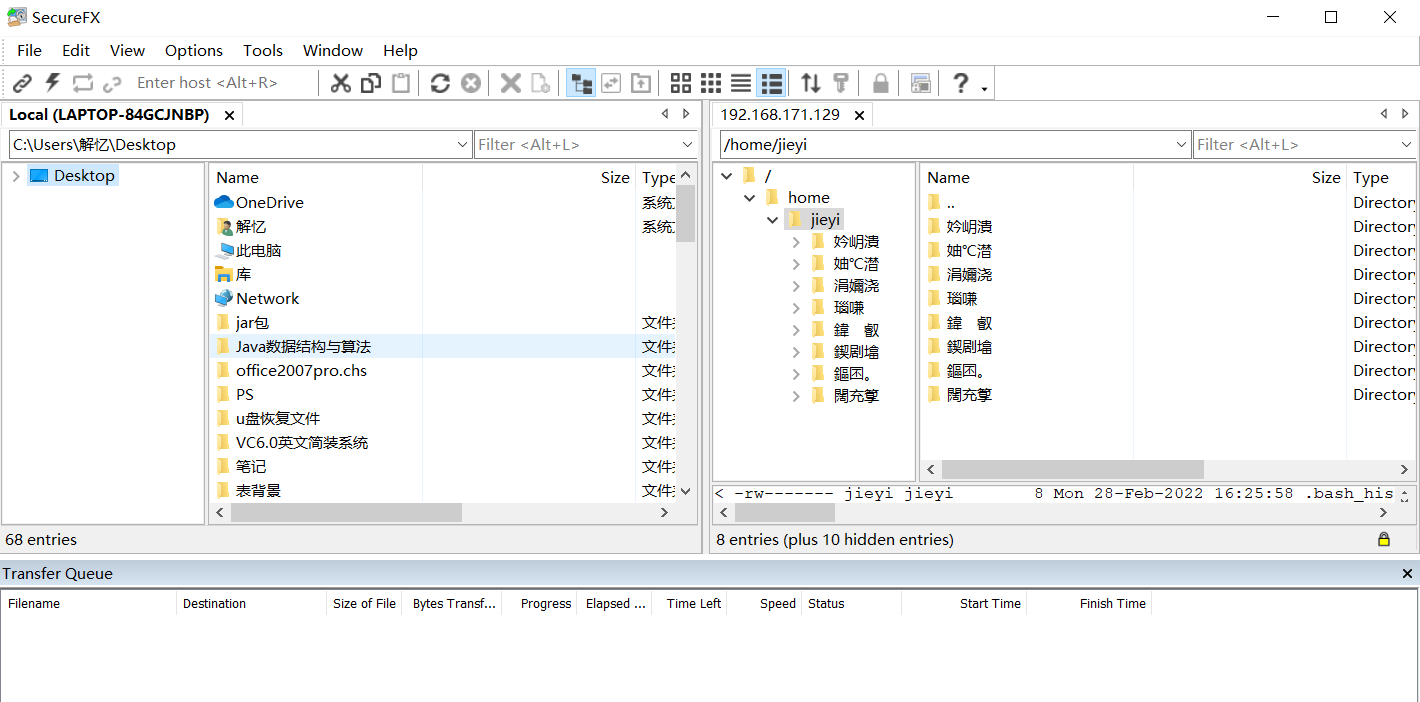Open remote path dropdown for /home/jieyi
Viewport: 1420px width, 702px height.
pos(1181,145)
